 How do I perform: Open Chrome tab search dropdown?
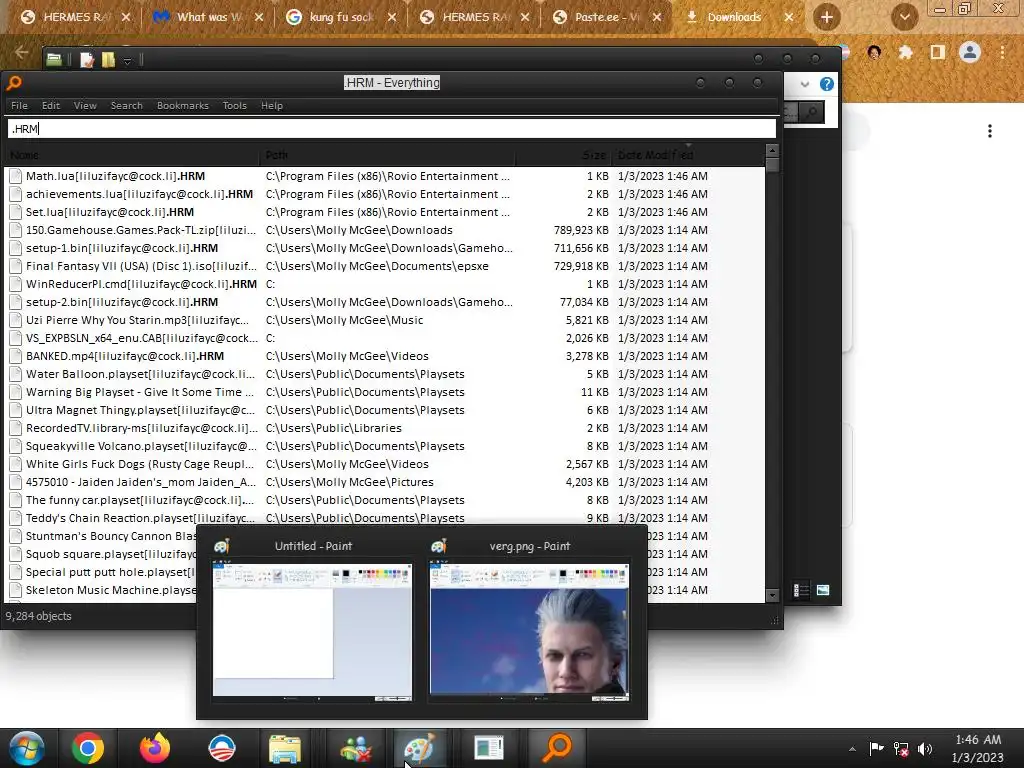(x=904, y=17)
